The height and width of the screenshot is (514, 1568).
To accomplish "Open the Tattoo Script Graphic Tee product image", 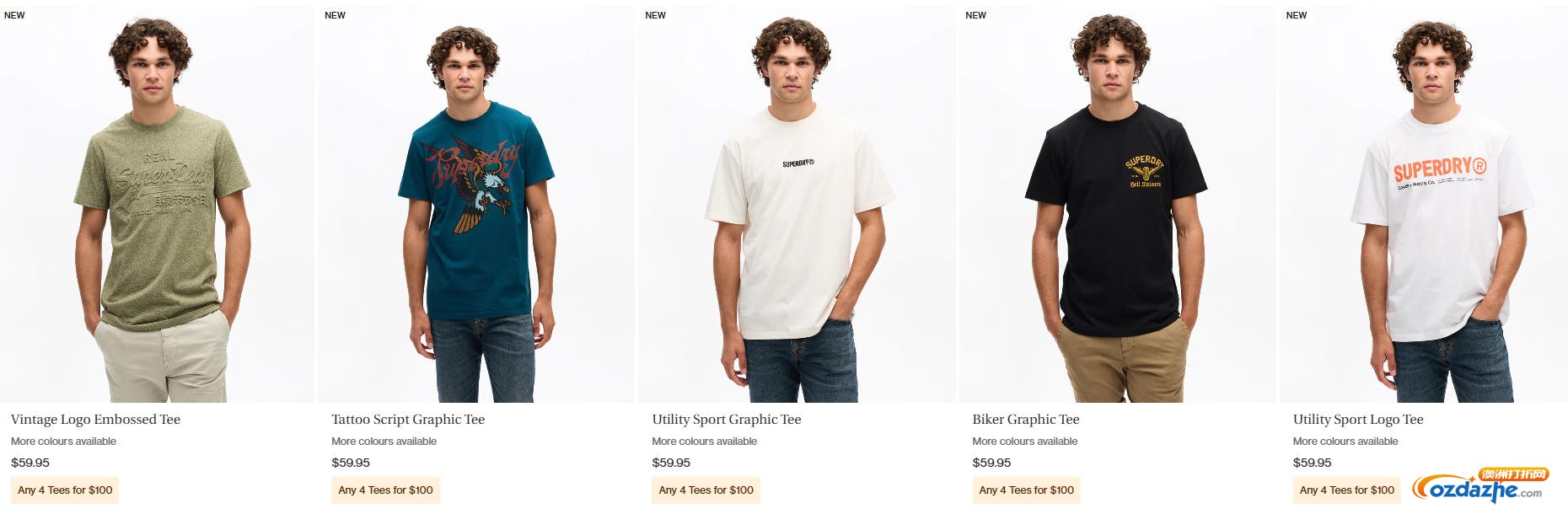I will (476, 202).
